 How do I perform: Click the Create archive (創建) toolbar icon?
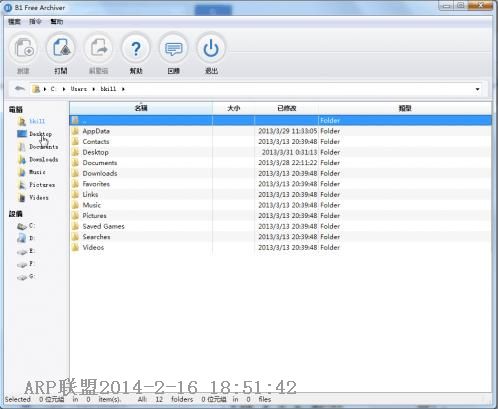pos(24,48)
